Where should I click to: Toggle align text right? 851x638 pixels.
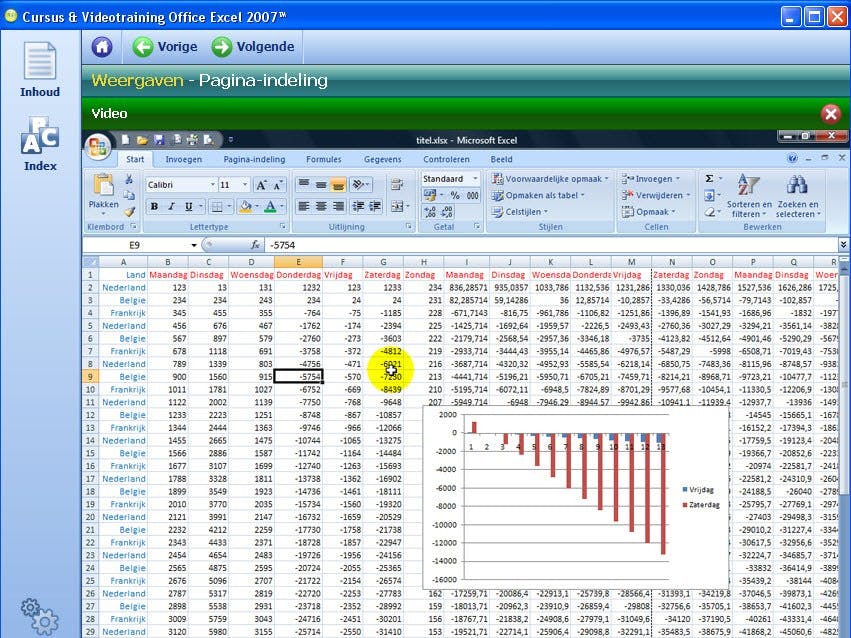(338, 206)
